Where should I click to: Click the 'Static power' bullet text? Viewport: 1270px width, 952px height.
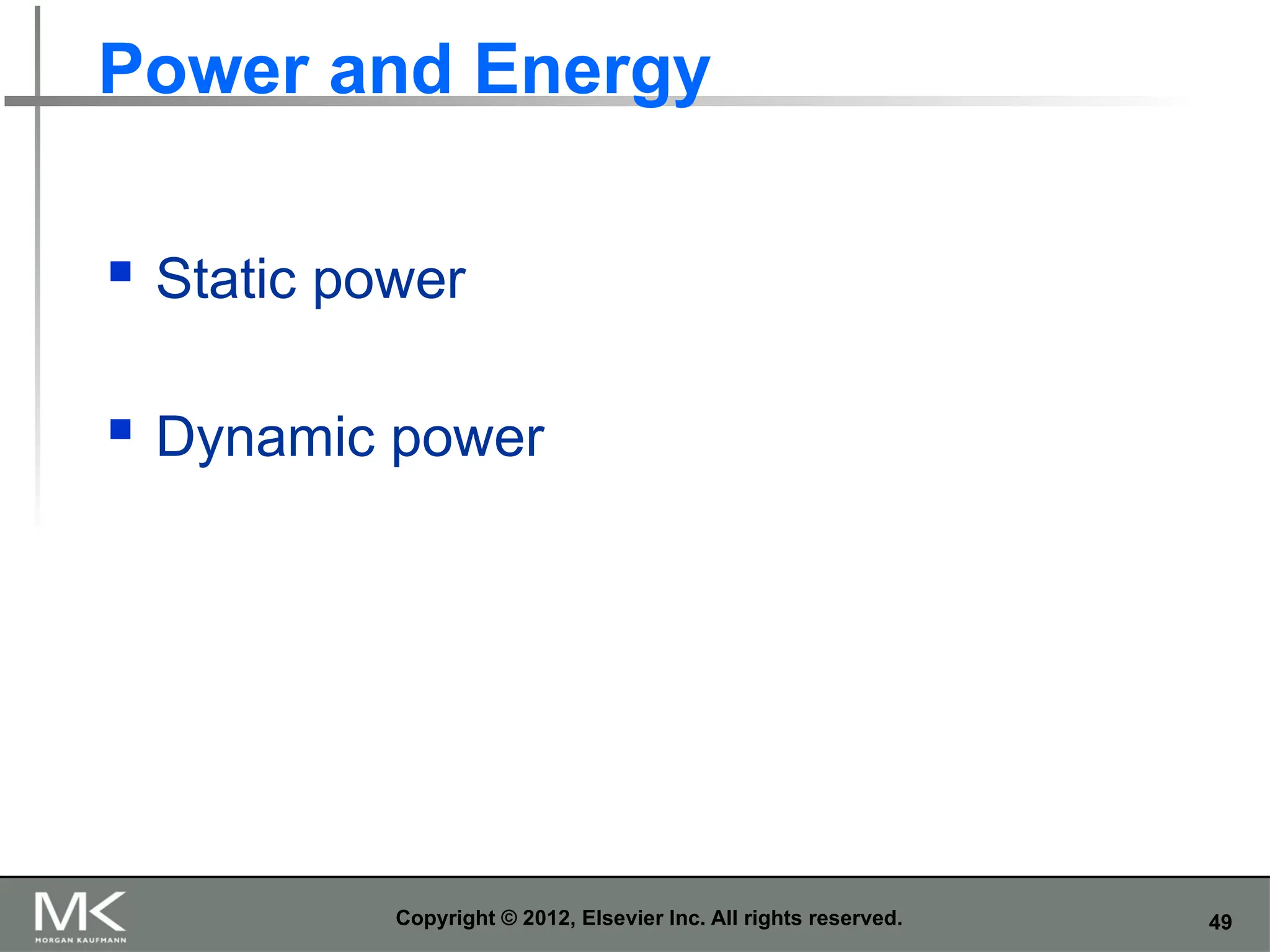[310, 280]
